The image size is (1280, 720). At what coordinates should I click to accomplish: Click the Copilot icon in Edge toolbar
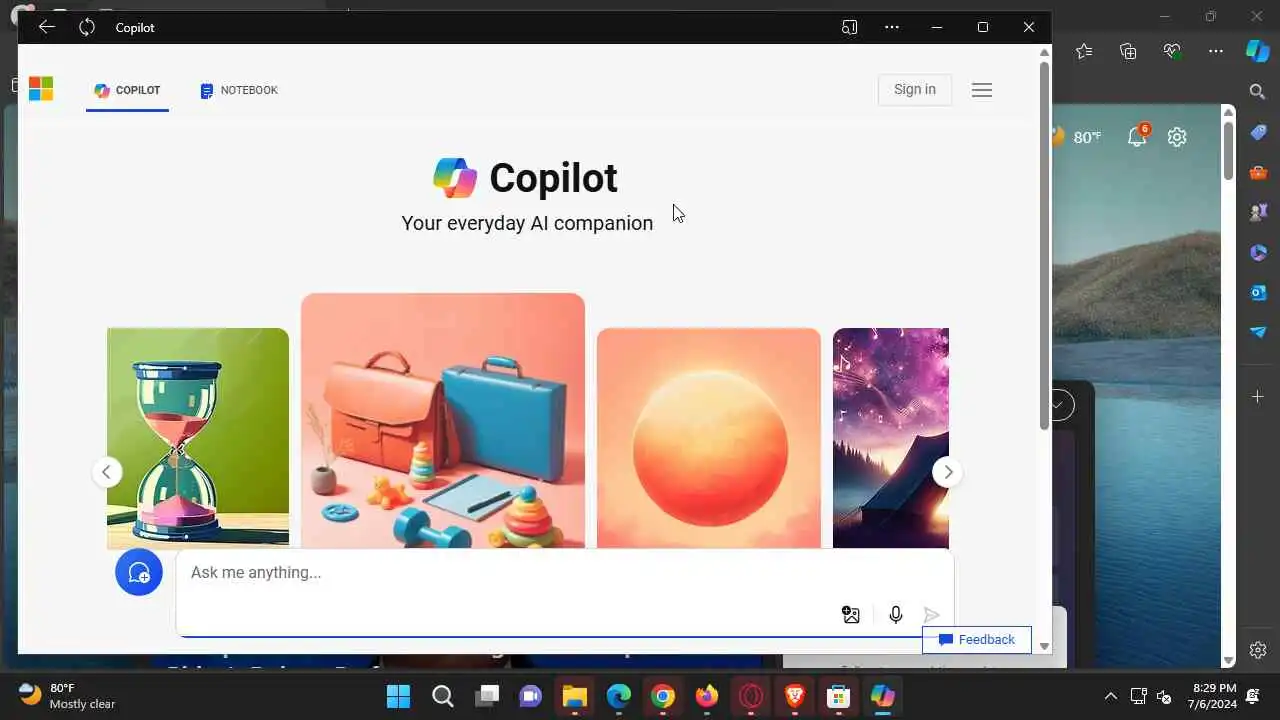tap(1258, 51)
